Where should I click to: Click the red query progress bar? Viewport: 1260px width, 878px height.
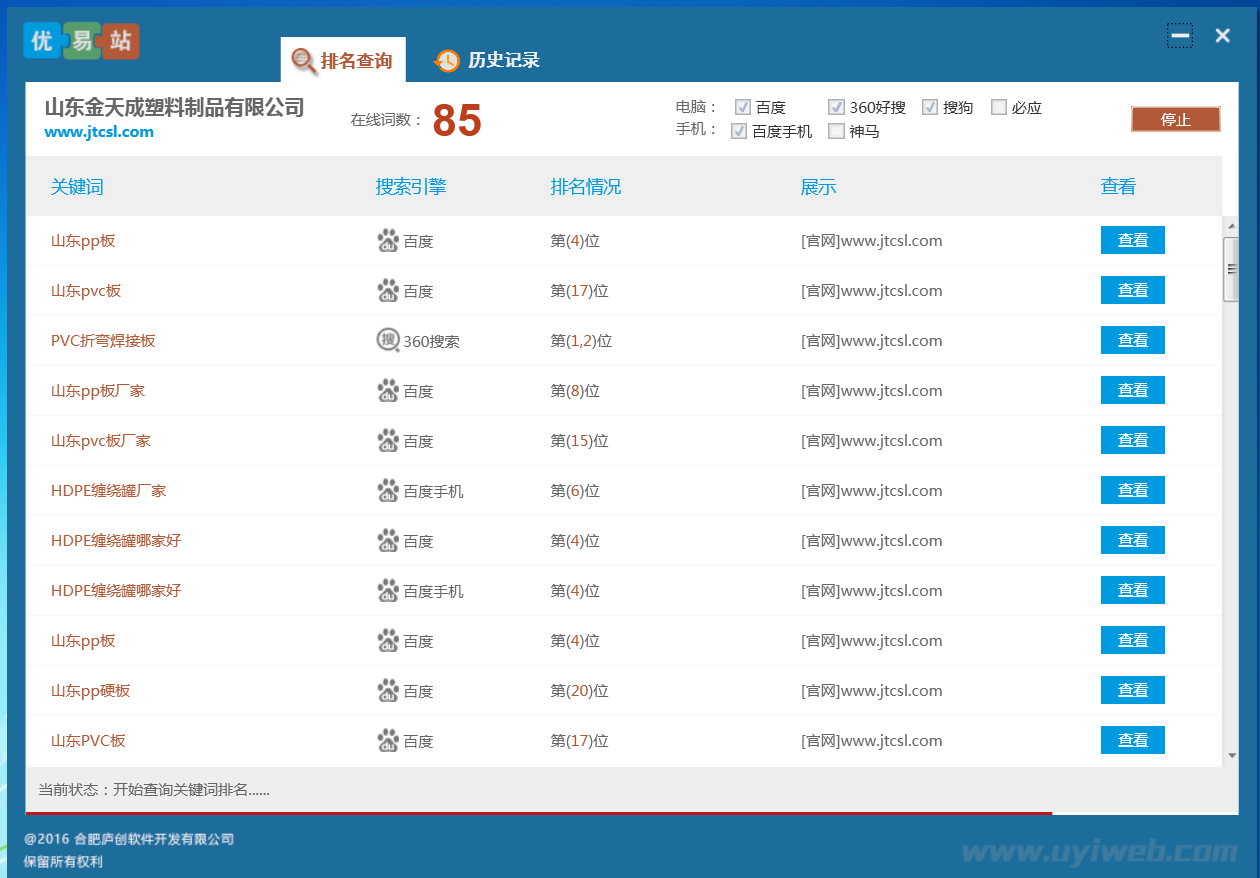tap(540, 813)
